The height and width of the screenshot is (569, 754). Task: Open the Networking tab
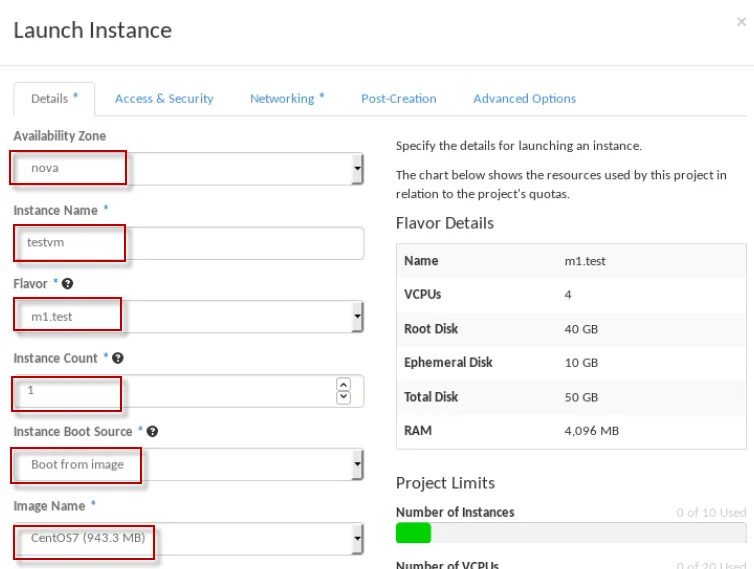point(287,99)
